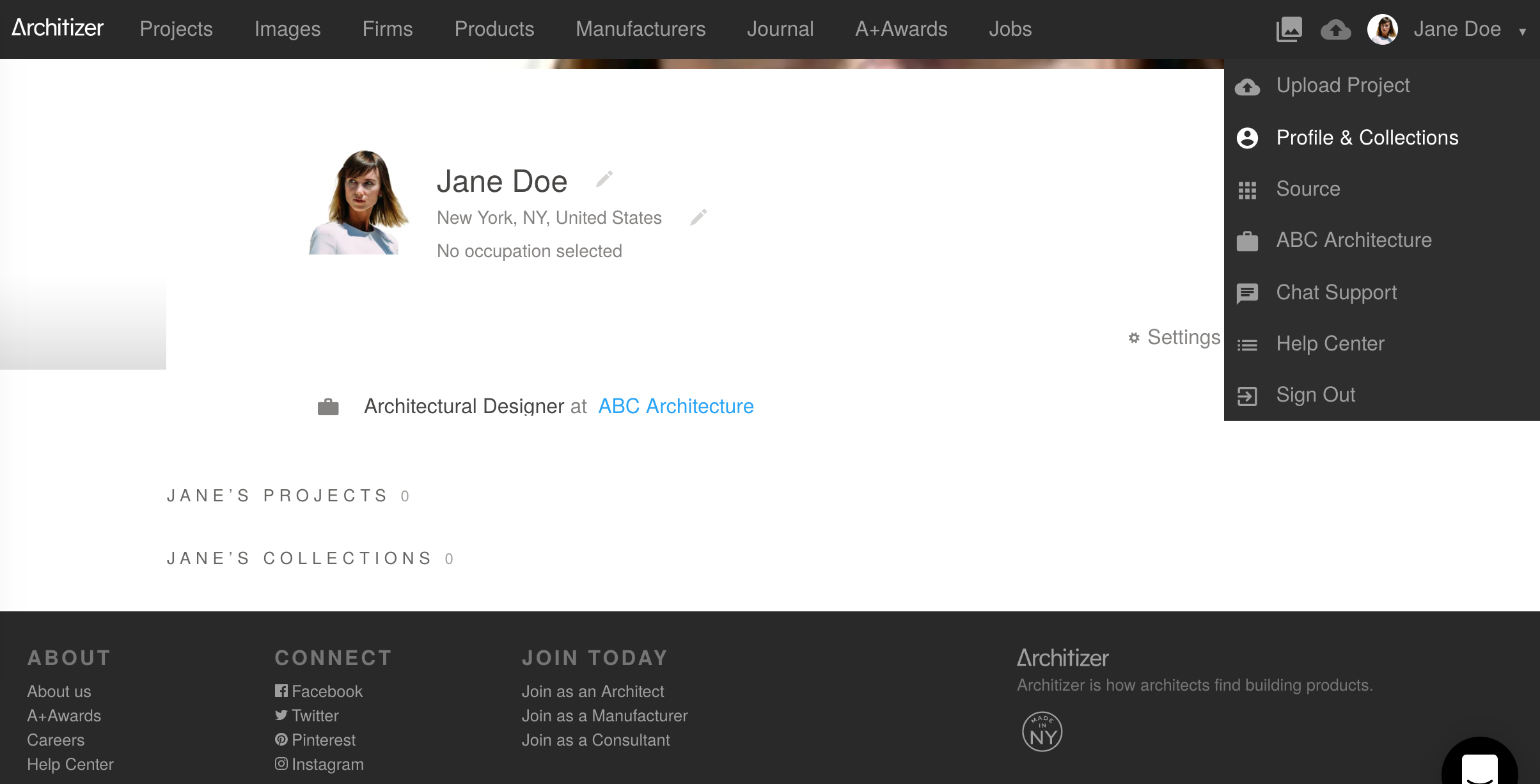Click the cloud upload icon in navbar
The height and width of the screenshot is (784, 1540).
(x=1335, y=29)
